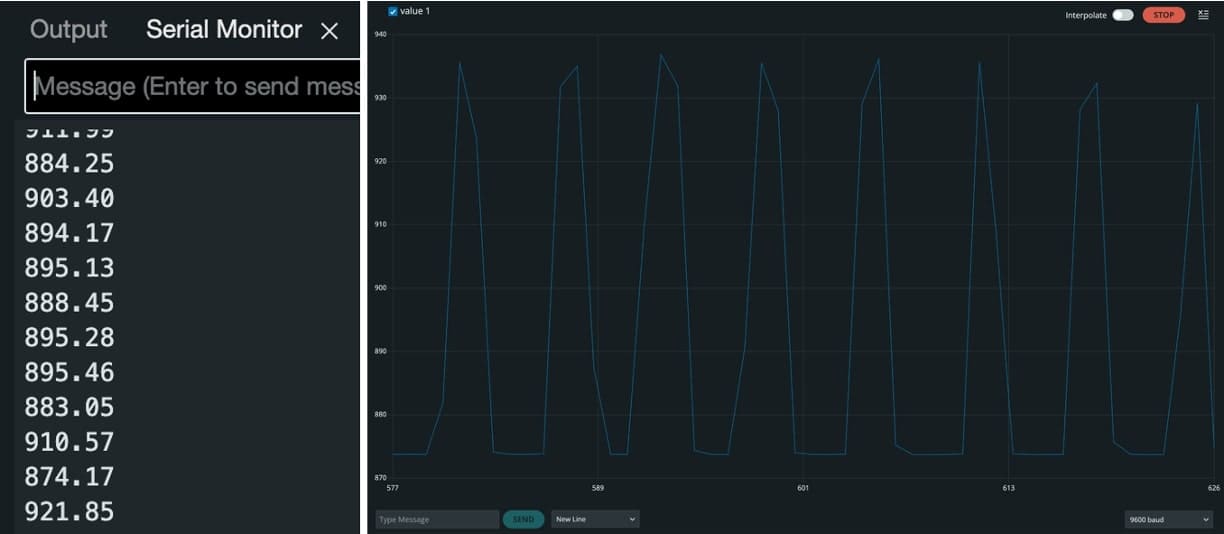The height and width of the screenshot is (534, 1224).
Task: Click the 577 tick on the x-axis
Action: pos(392,488)
